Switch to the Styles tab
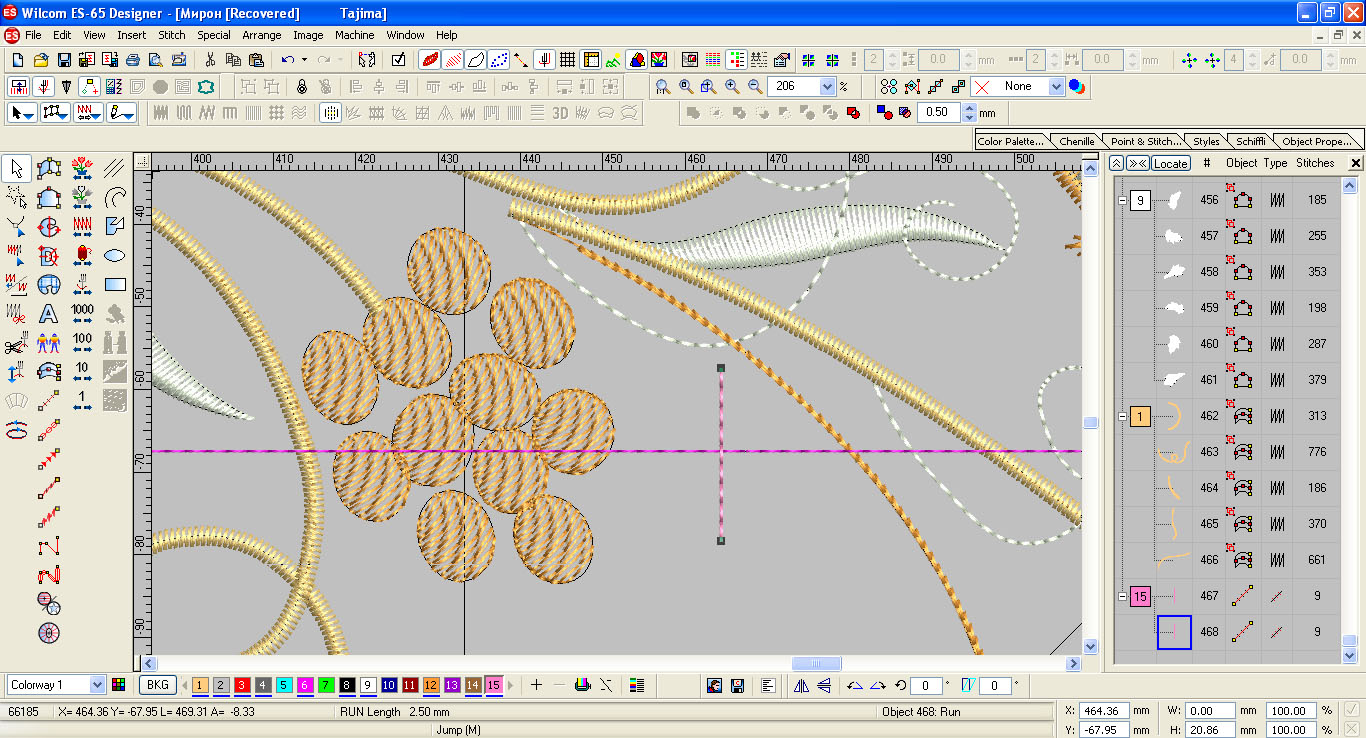The height and width of the screenshot is (738, 1366). (1206, 141)
